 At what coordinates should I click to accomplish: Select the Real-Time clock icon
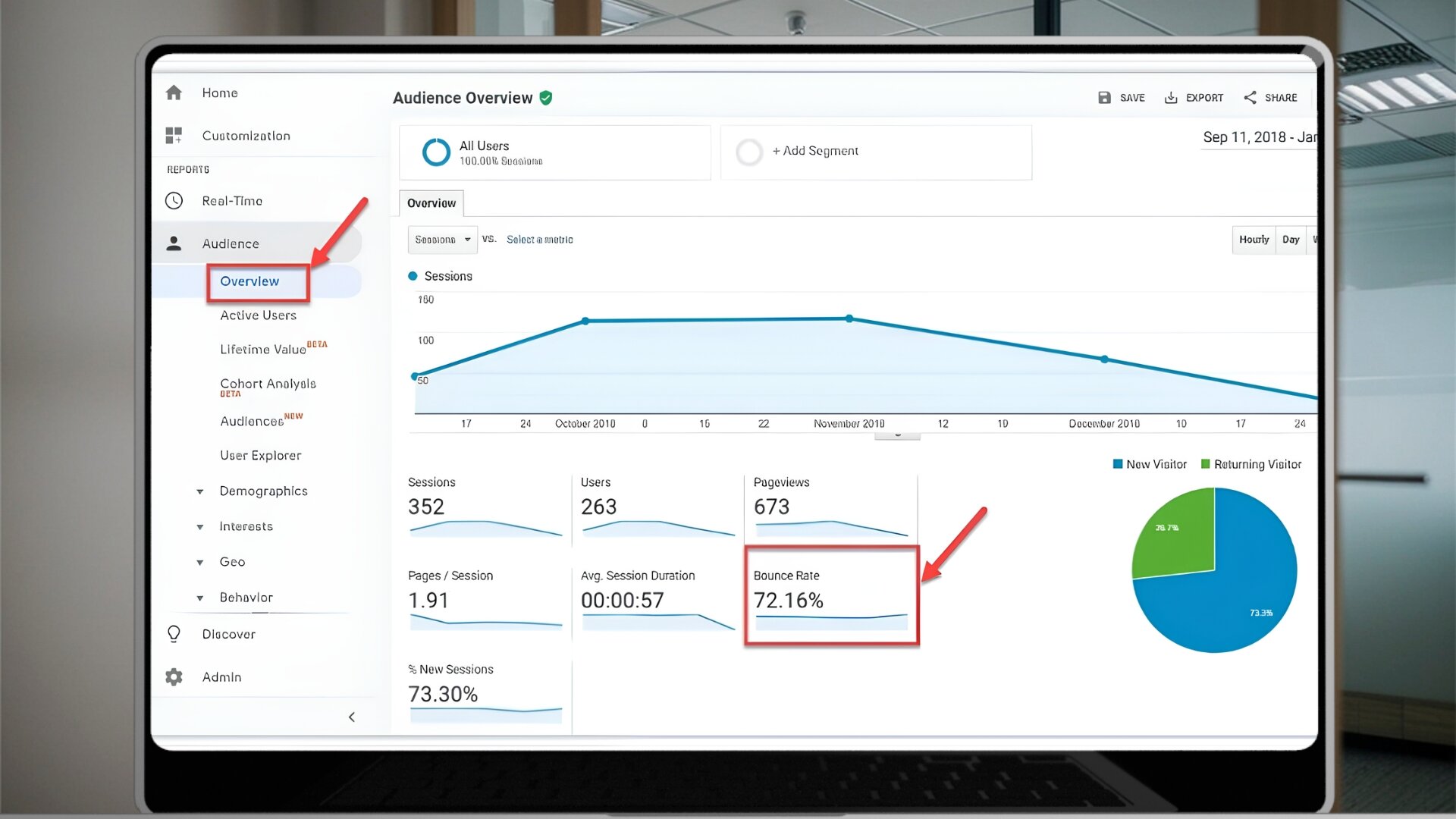click(174, 200)
